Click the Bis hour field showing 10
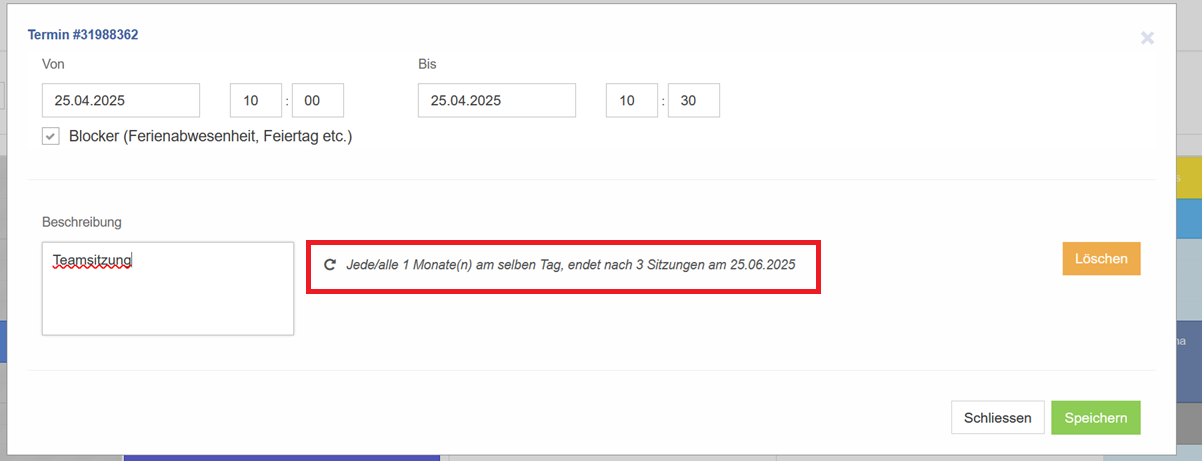The width and height of the screenshot is (1202, 461). point(632,100)
